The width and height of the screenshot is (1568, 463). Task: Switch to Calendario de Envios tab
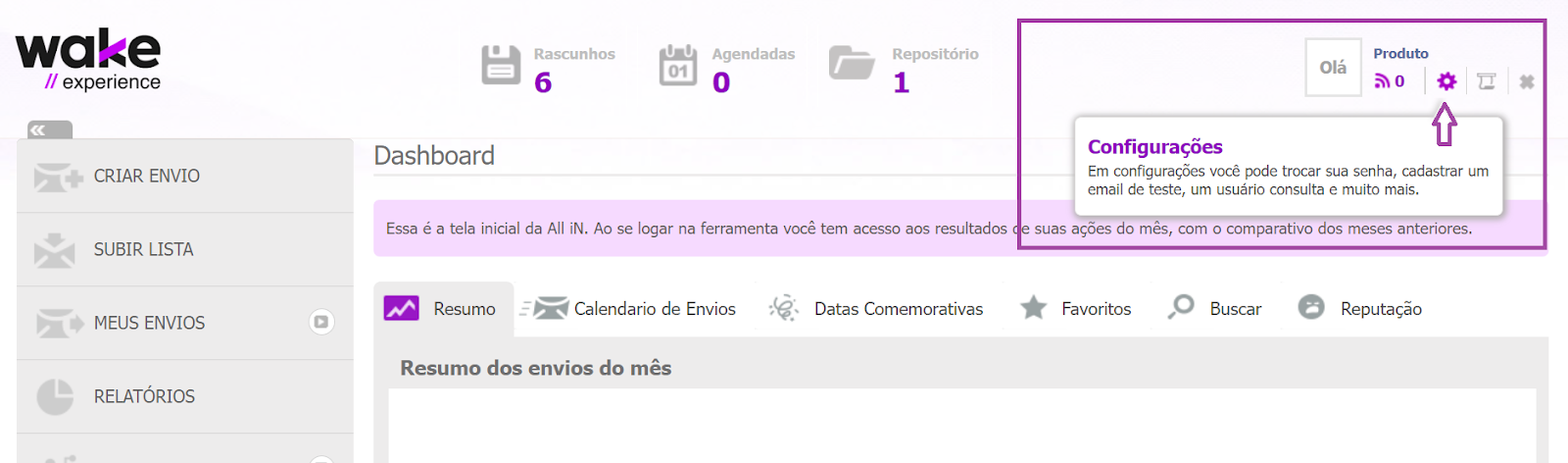(628, 309)
